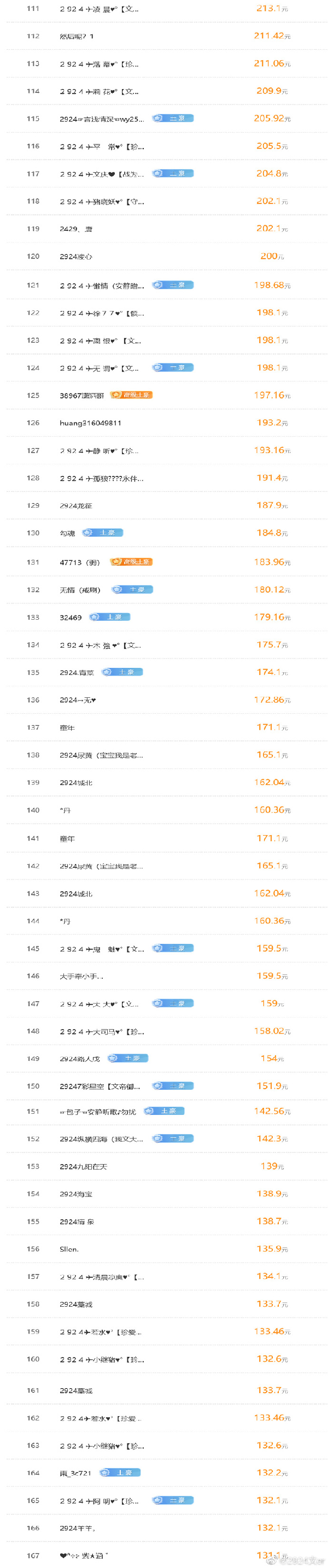Viewport: 328px width, 1568px height.
Task: Click the 2924九阳在天 row
Action: point(167,1166)
